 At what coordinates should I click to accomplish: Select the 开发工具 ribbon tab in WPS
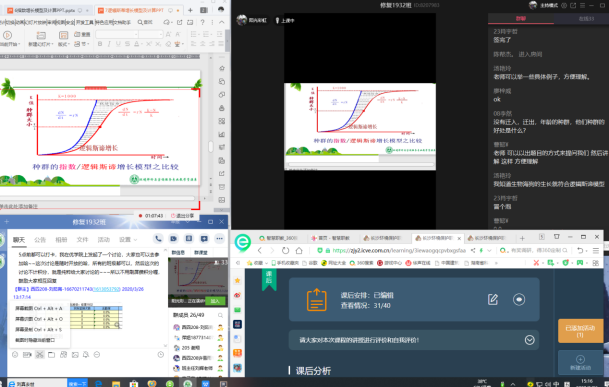pyautogui.click(x=85, y=22)
